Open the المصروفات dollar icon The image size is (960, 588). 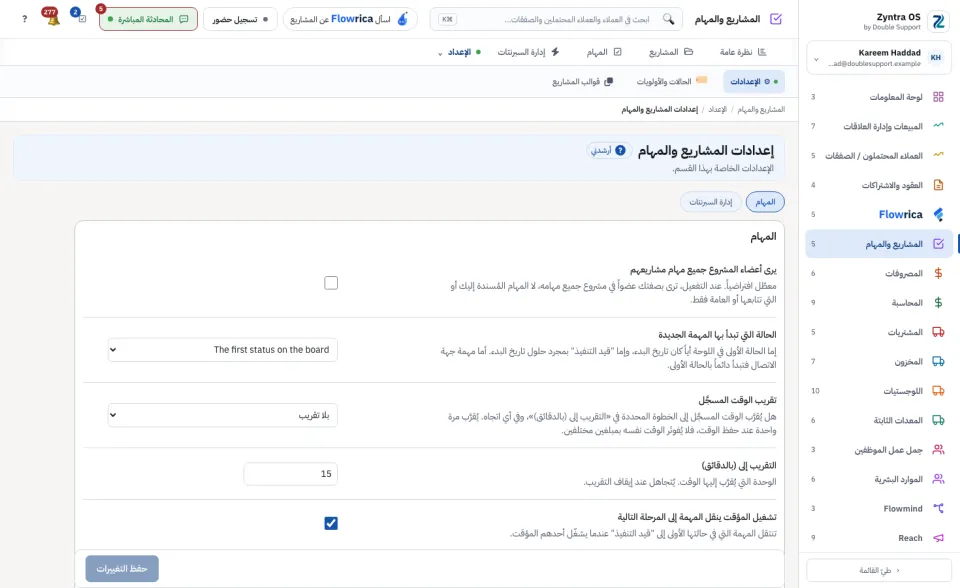(x=938, y=273)
